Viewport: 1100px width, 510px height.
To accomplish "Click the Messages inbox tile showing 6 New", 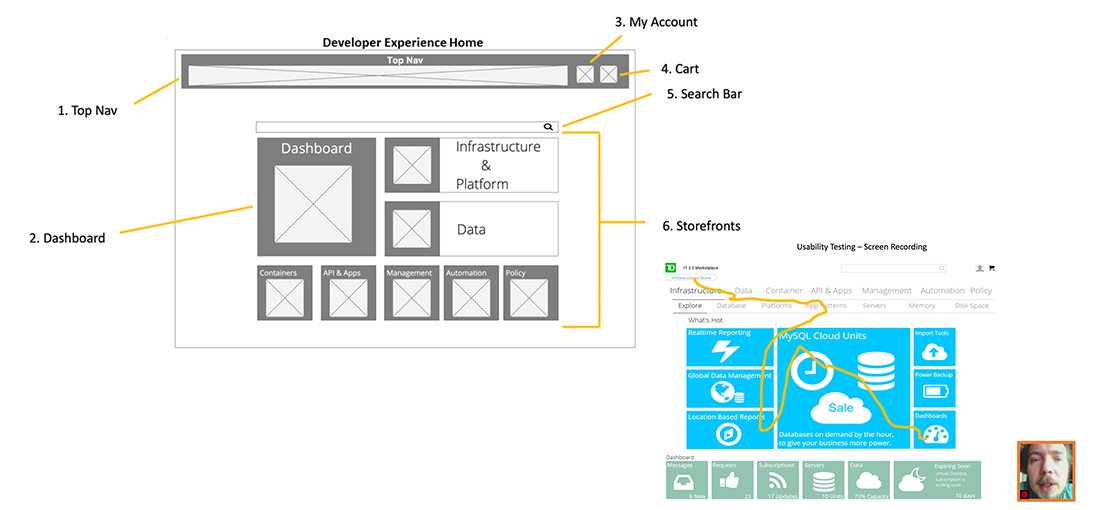I will tap(686, 480).
